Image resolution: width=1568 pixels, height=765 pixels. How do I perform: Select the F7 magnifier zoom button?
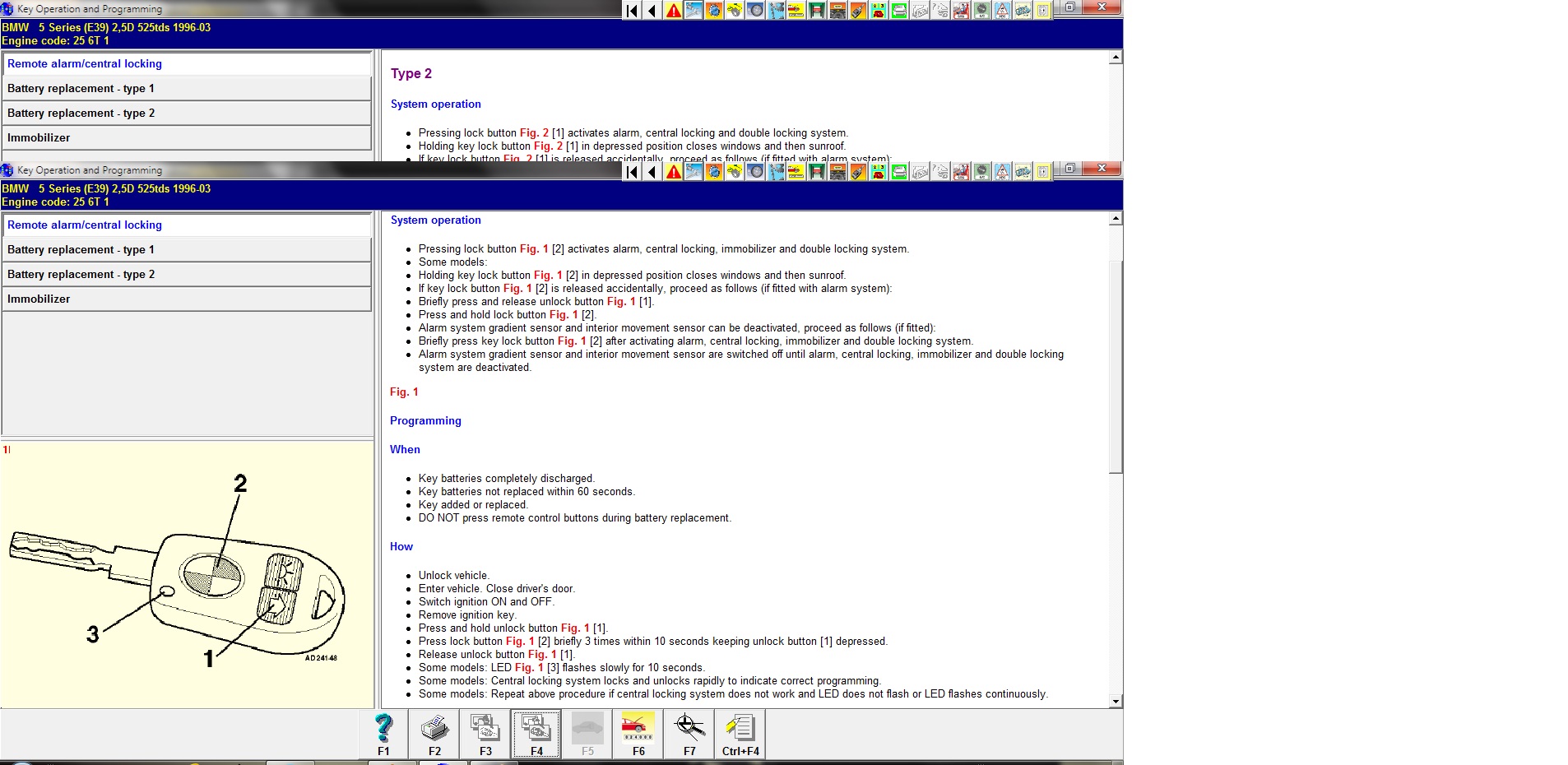[x=689, y=733]
